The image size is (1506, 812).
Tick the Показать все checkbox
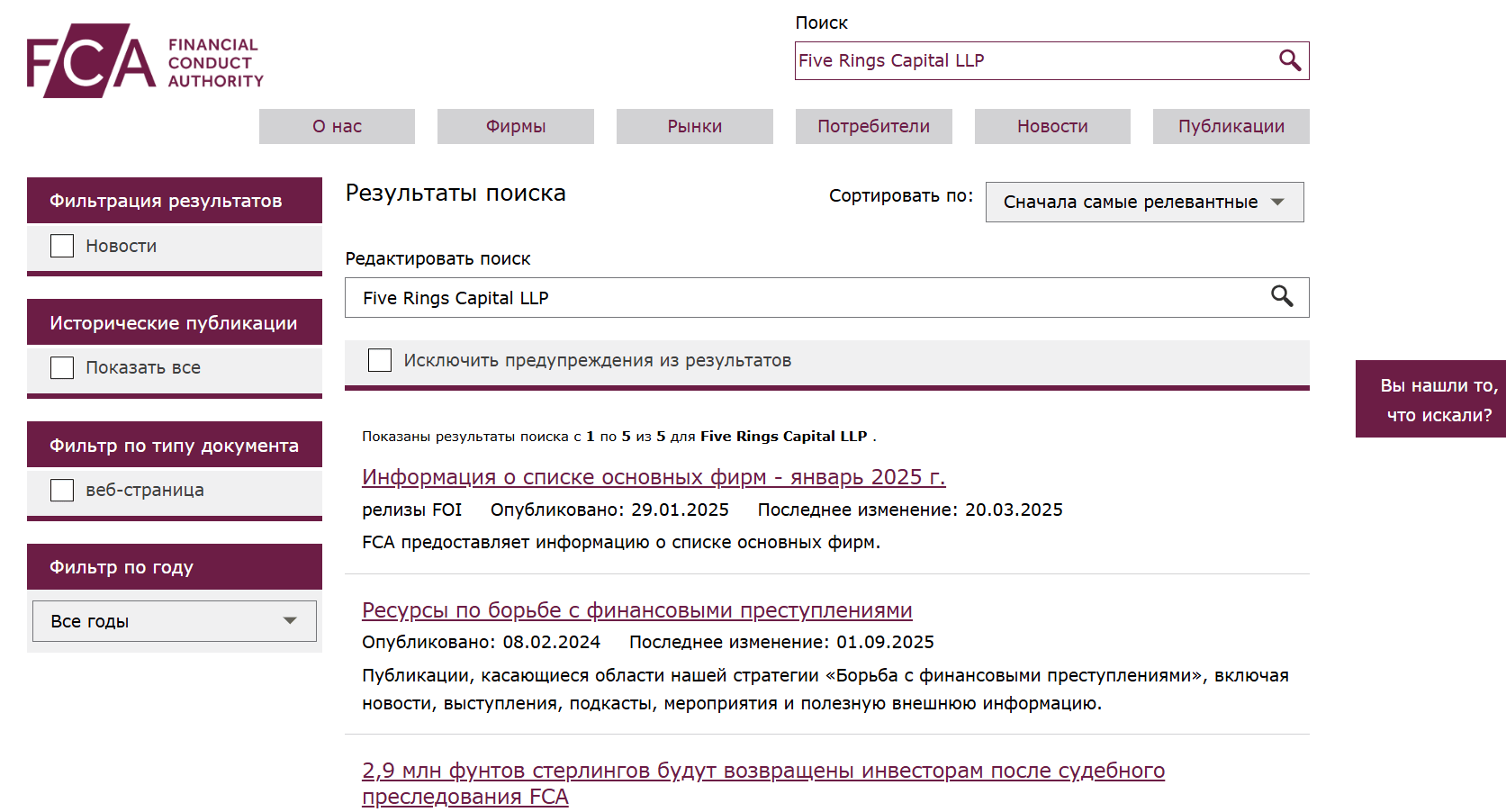pyautogui.click(x=62, y=367)
